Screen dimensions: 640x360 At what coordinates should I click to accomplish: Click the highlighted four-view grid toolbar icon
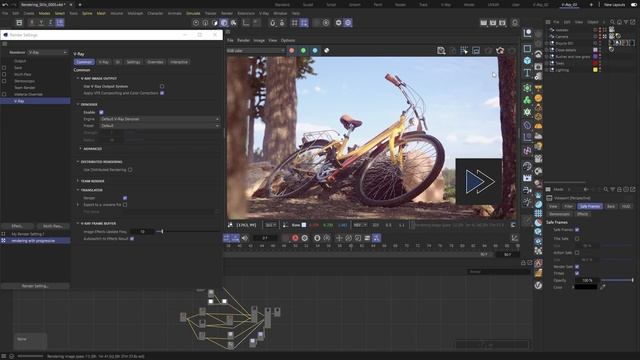(x=304, y=22)
